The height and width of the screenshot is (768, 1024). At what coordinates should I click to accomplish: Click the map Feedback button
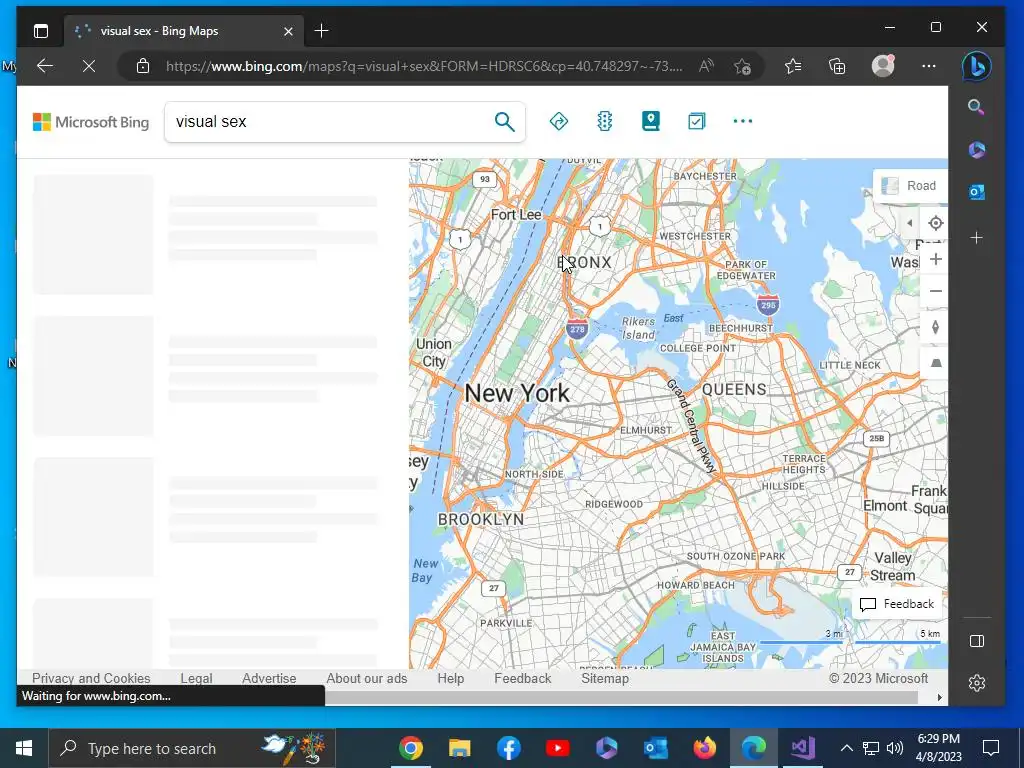pyautogui.click(x=897, y=604)
